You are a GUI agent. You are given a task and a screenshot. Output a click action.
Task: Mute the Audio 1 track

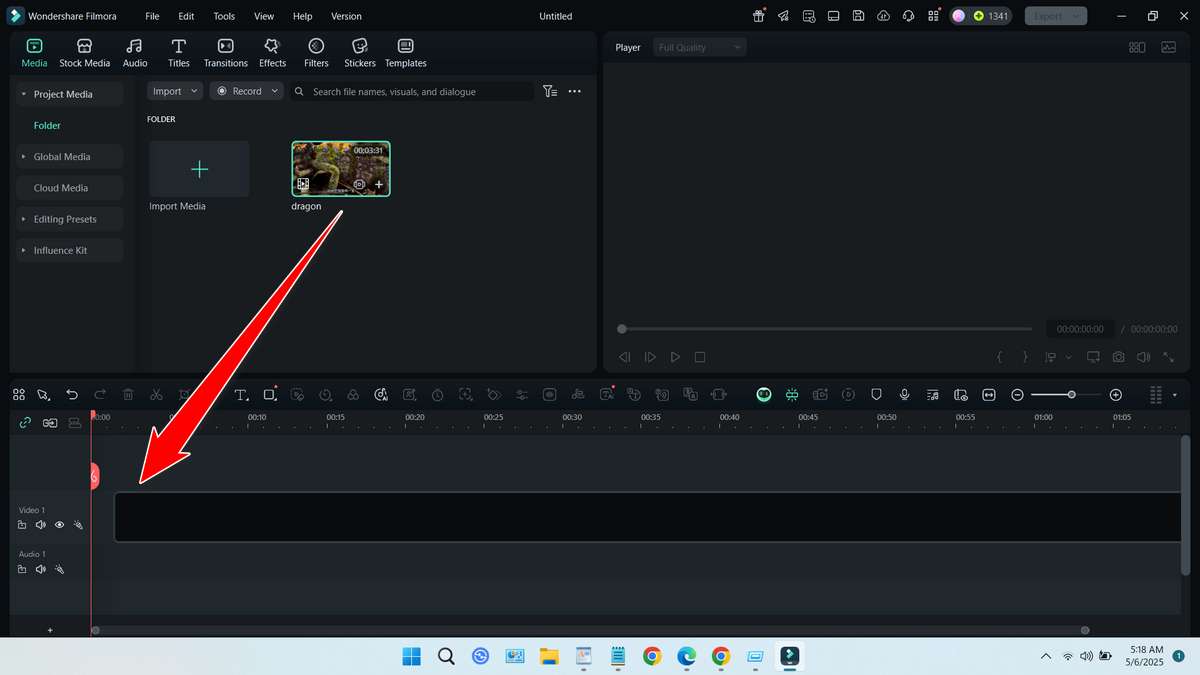(40, 569)
